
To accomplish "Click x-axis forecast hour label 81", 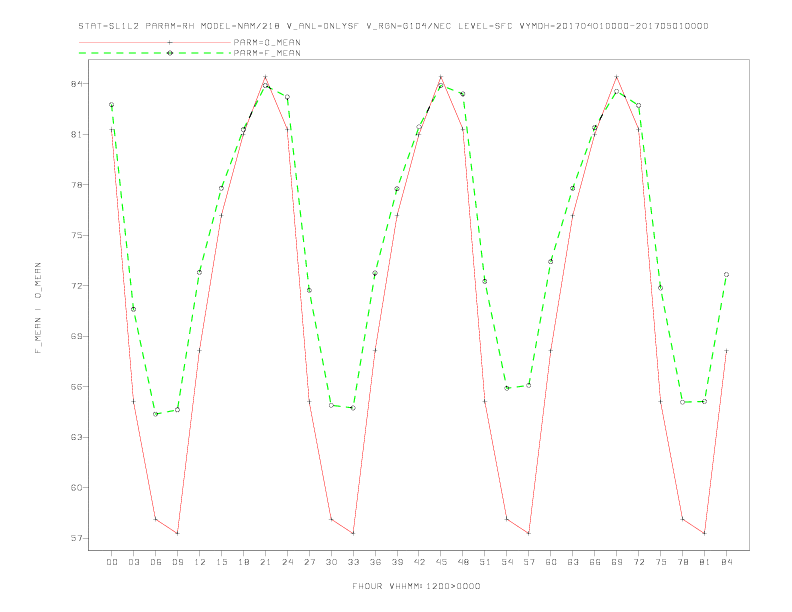I will (705, 562).
